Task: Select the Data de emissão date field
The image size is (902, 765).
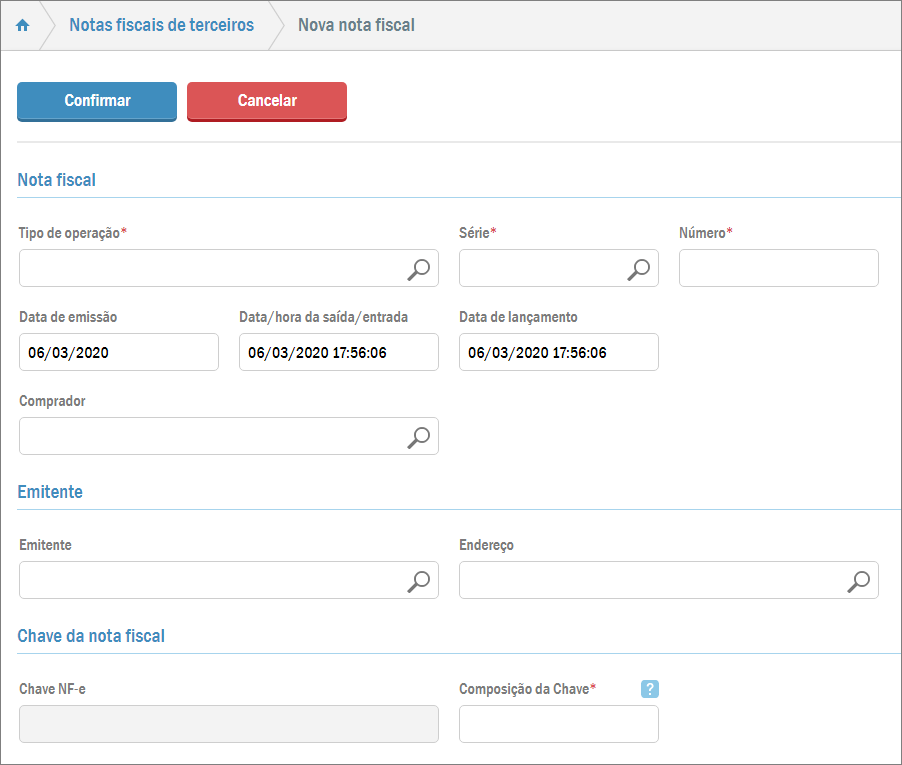Action: point(118,352)
